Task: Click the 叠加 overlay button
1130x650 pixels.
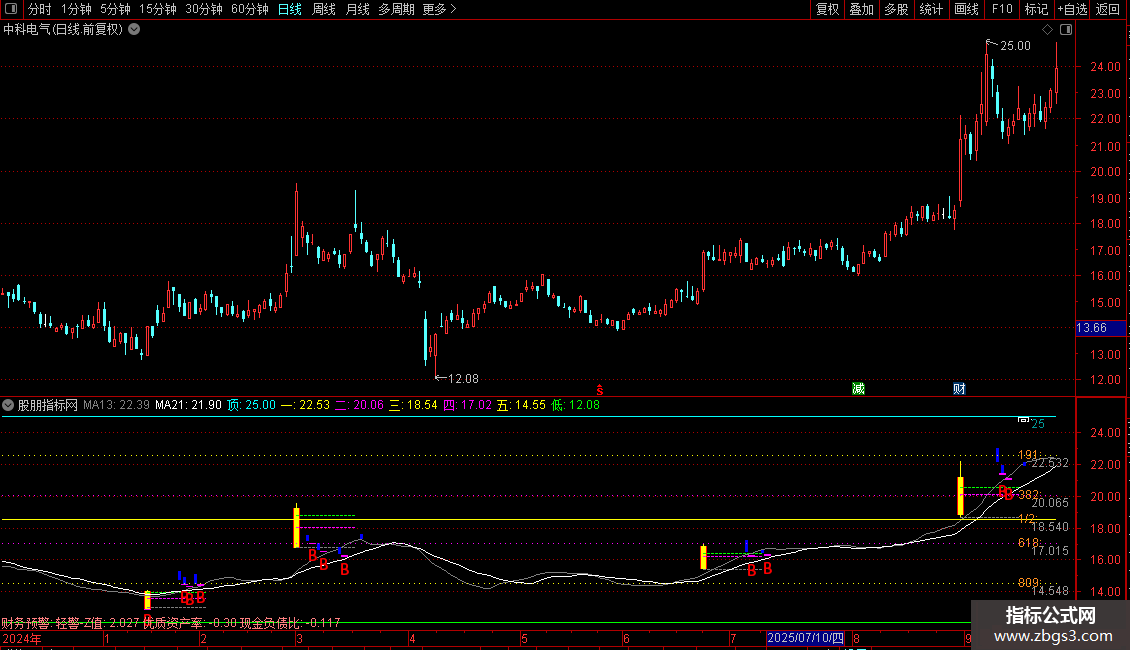Action: coord(862,9)
